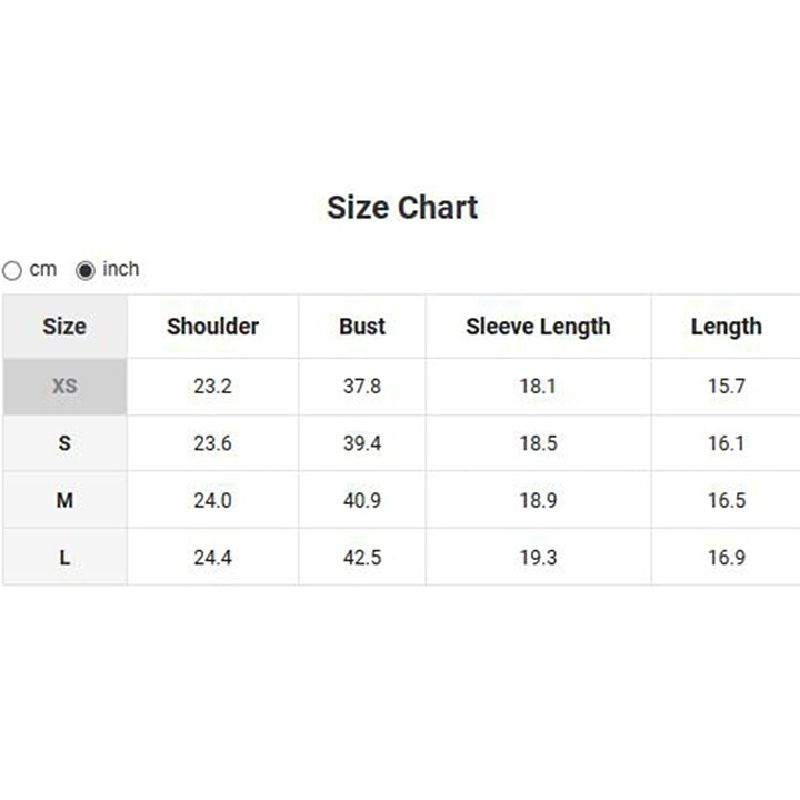This screenshot has width=800, height=800.
Task: Click the L length value 16.9
Action: [x=727, y=558]
